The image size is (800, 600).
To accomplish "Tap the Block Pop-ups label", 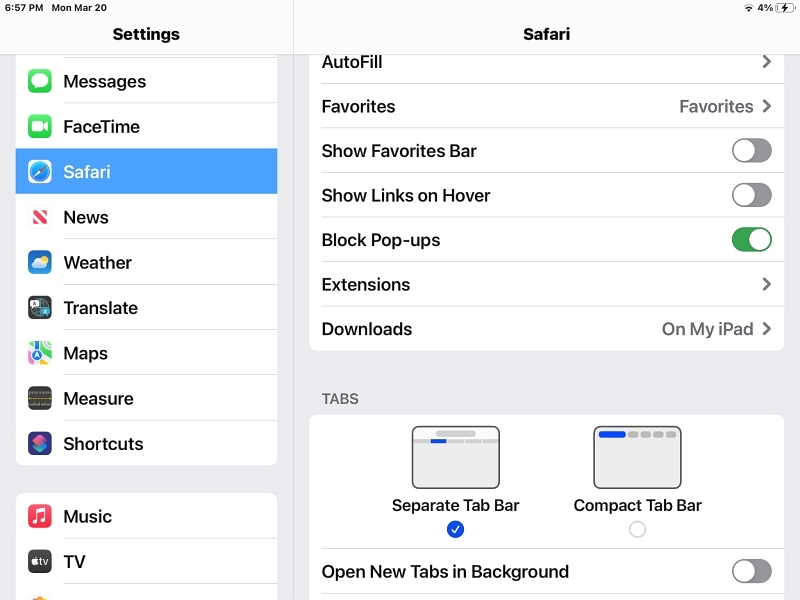I will (x=381, y=240).
